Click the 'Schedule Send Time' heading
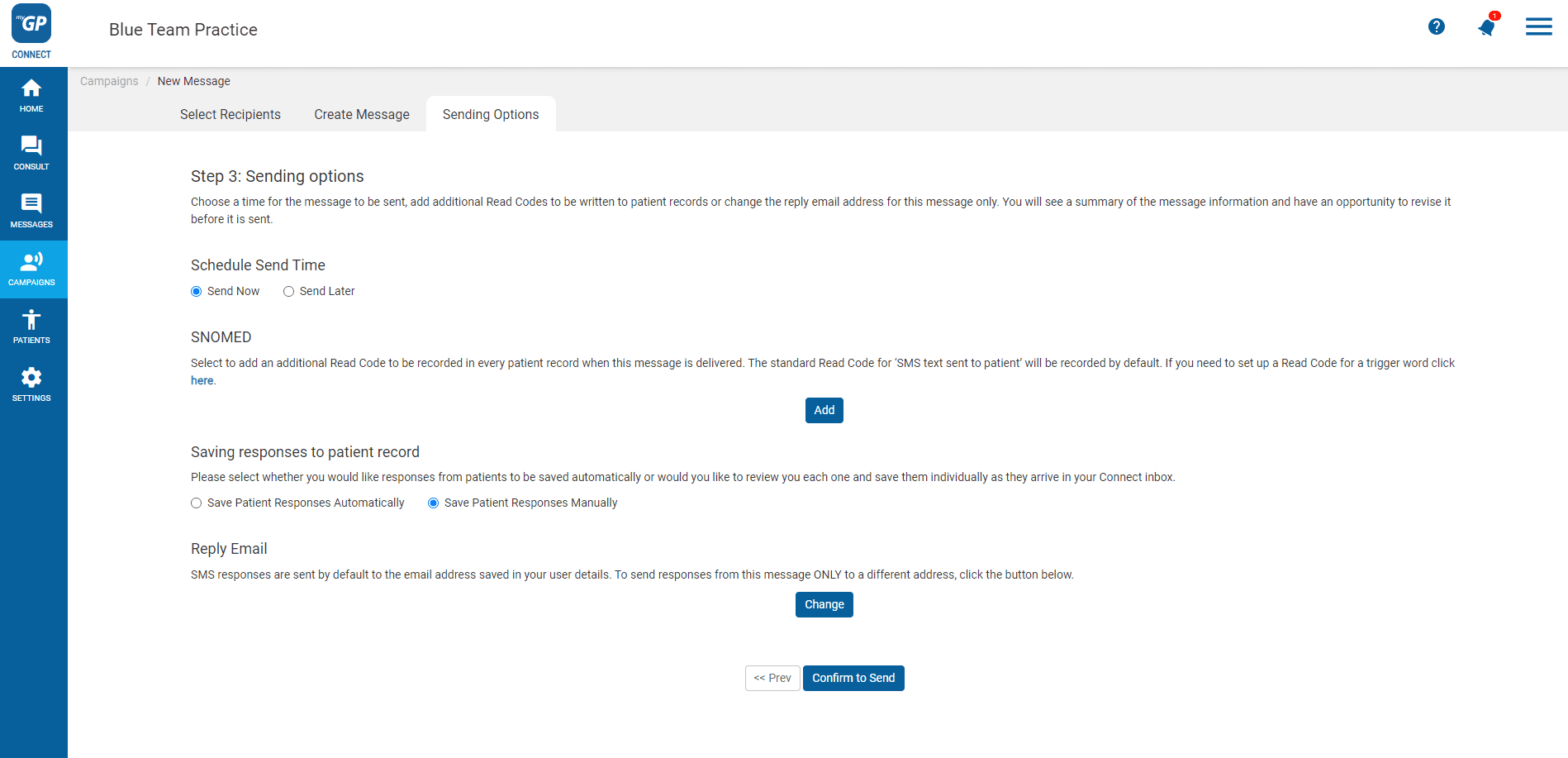Screen dimensions: 1568x758 click(258, 265)
